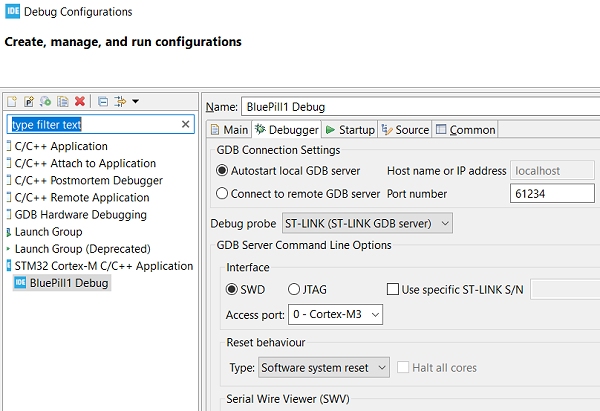Select GDB Hardware Debugging configuration type

80,215
